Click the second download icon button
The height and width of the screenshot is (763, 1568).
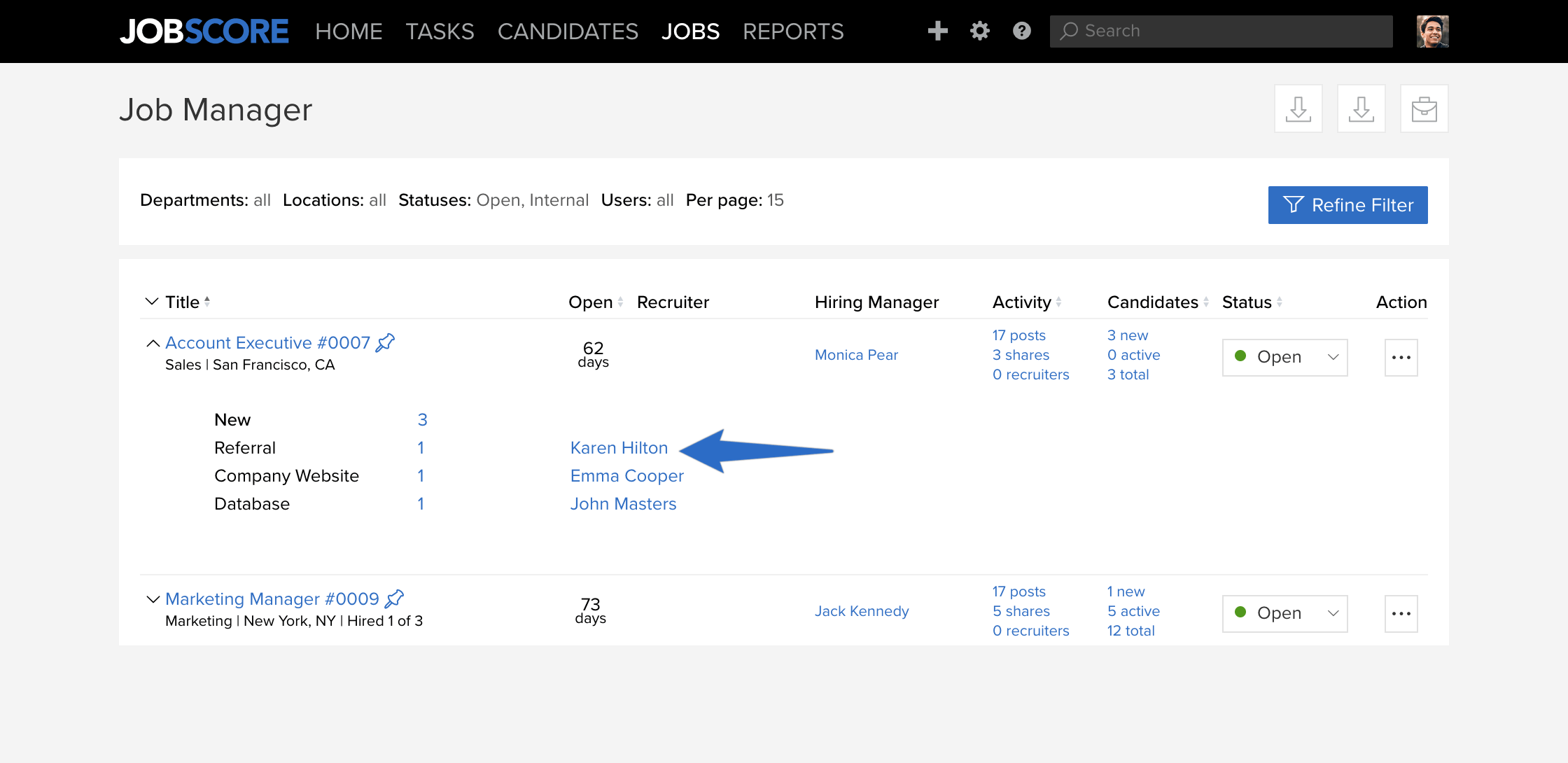click(1361, 108)
